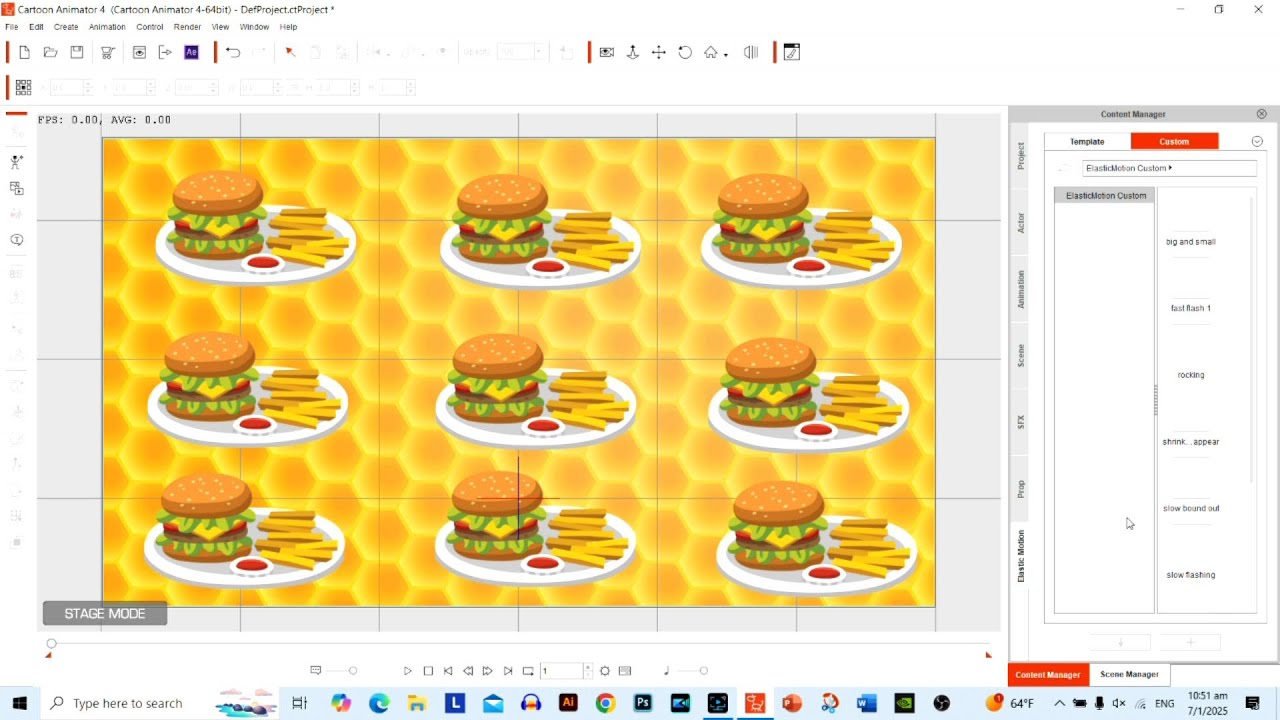Play the animation
1280x720 pixels.
pos(408,671)
